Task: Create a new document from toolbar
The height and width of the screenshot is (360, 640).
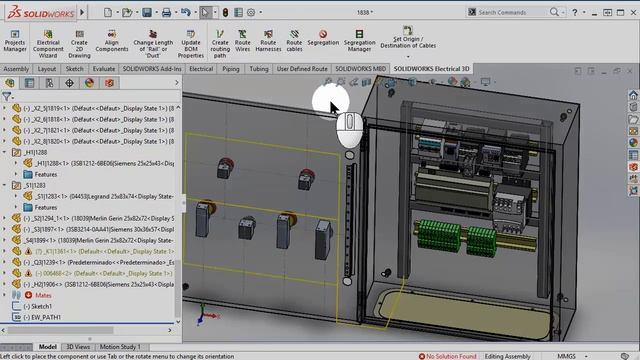Action: click(108, 13)
